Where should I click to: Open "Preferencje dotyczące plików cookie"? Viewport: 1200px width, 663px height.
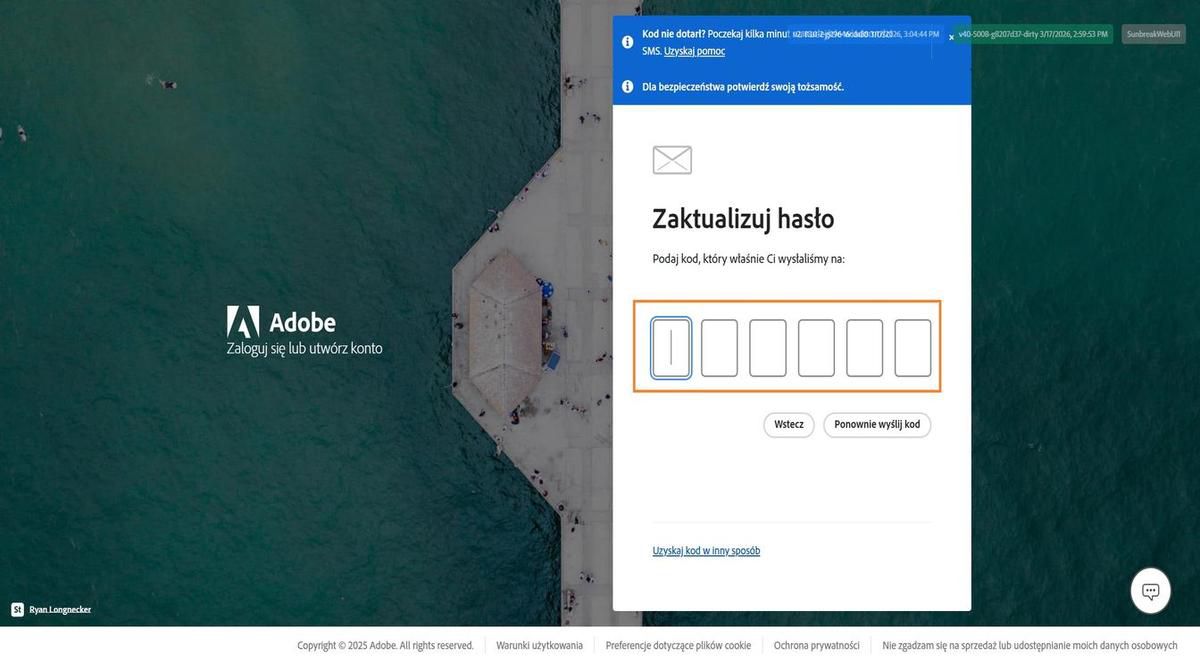tap(677, 645)
